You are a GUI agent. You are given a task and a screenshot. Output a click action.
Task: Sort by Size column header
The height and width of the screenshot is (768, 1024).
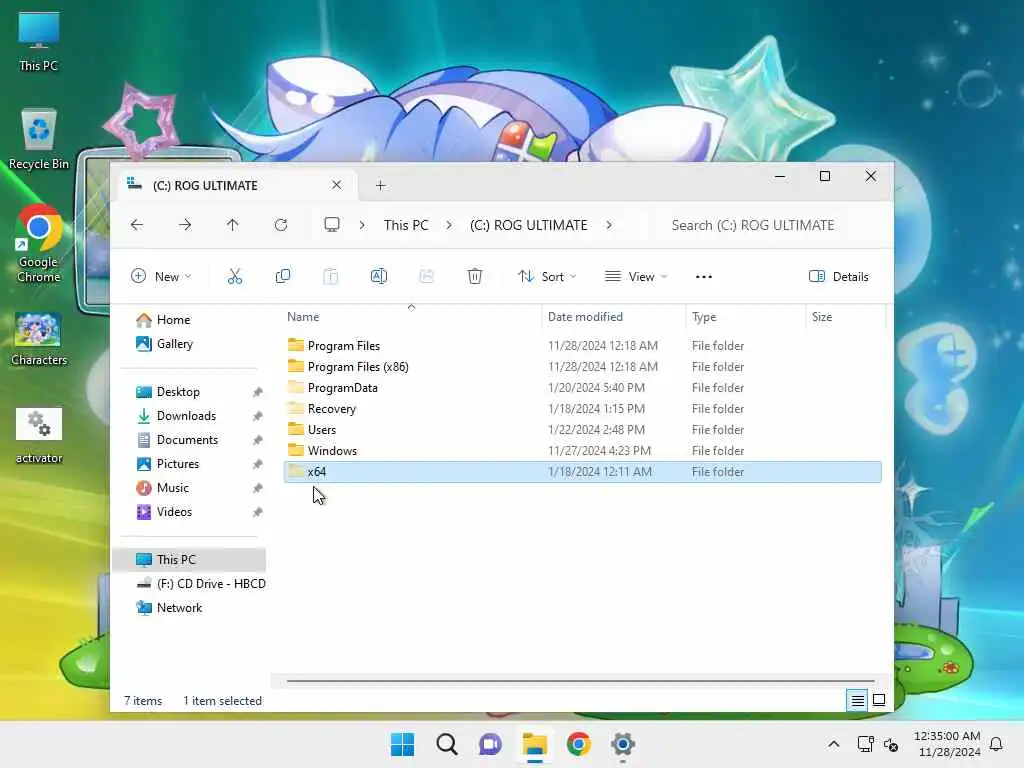(x=846, y=317)
